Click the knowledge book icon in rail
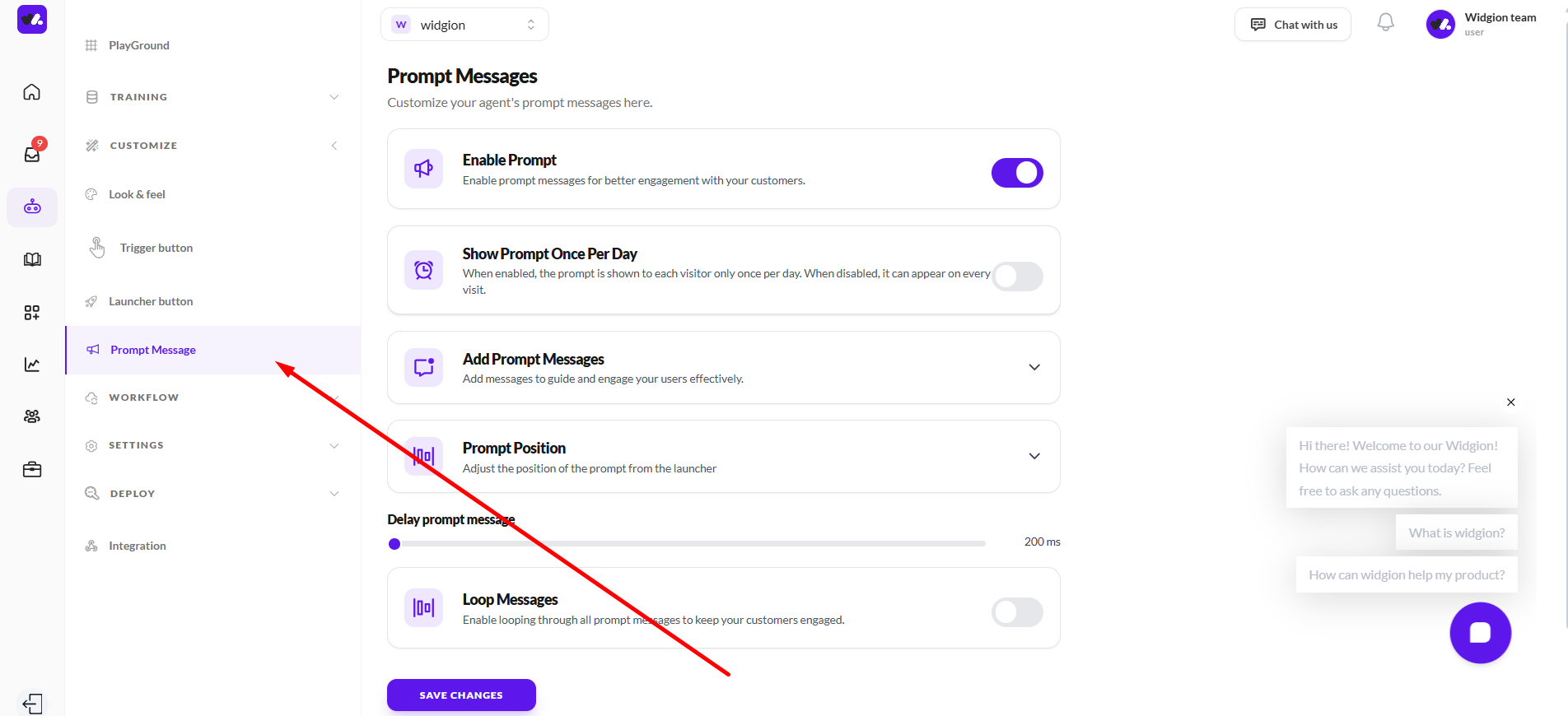Screen dimensions: 1568x716 click(32, 260)
